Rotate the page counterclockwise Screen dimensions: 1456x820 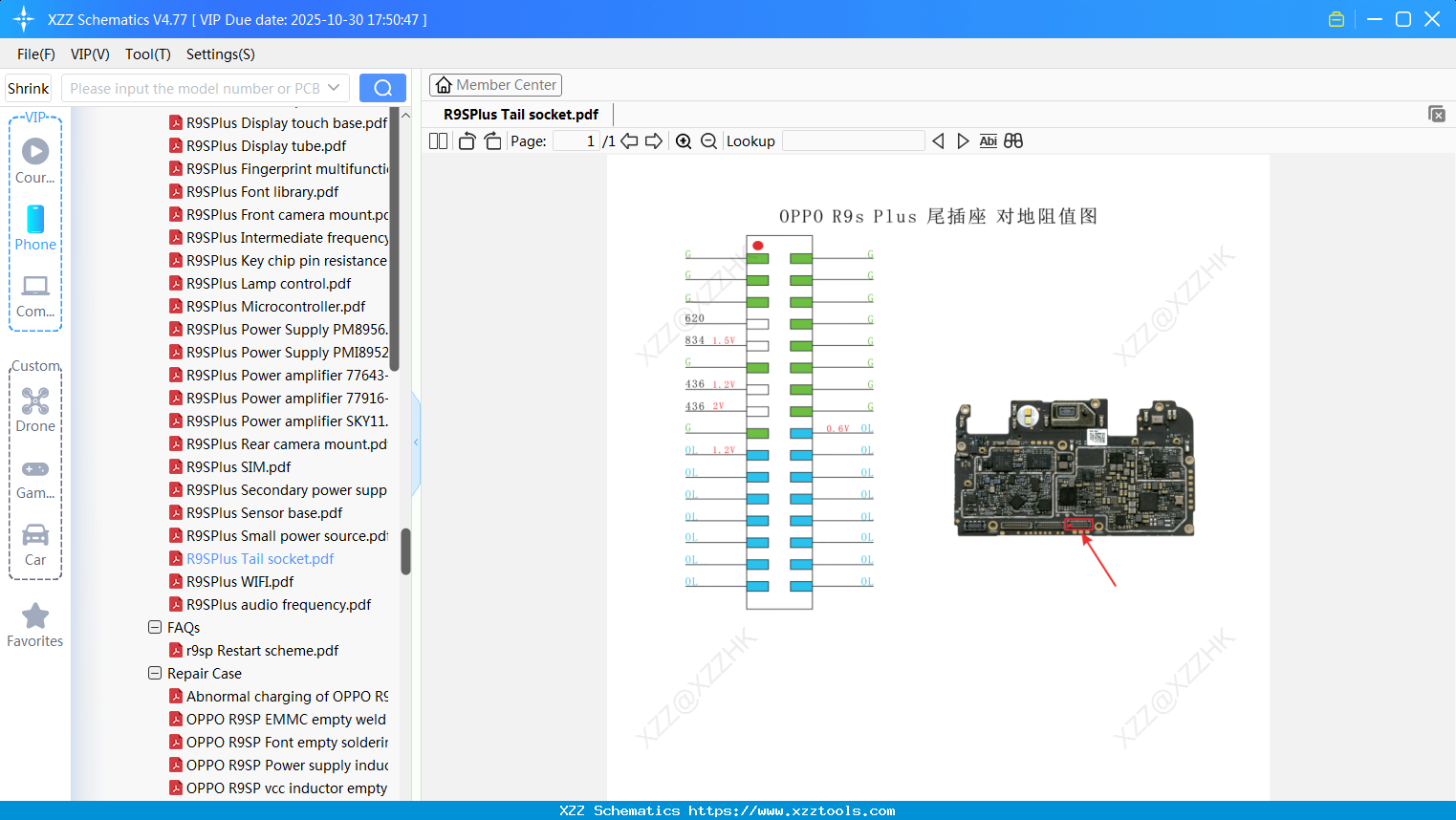click(467, 141)
